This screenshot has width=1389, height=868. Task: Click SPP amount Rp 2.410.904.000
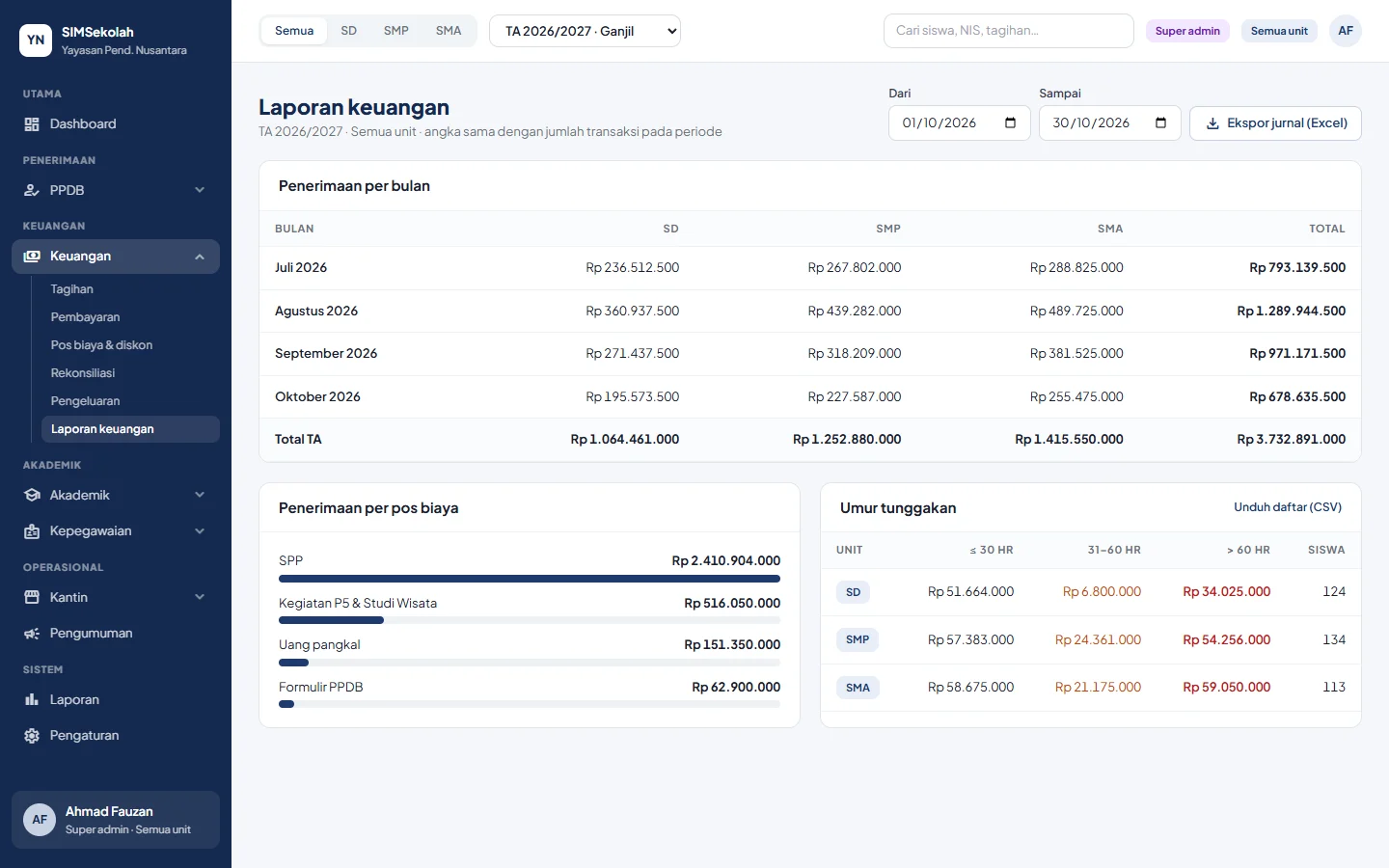[x=726, y=561]
